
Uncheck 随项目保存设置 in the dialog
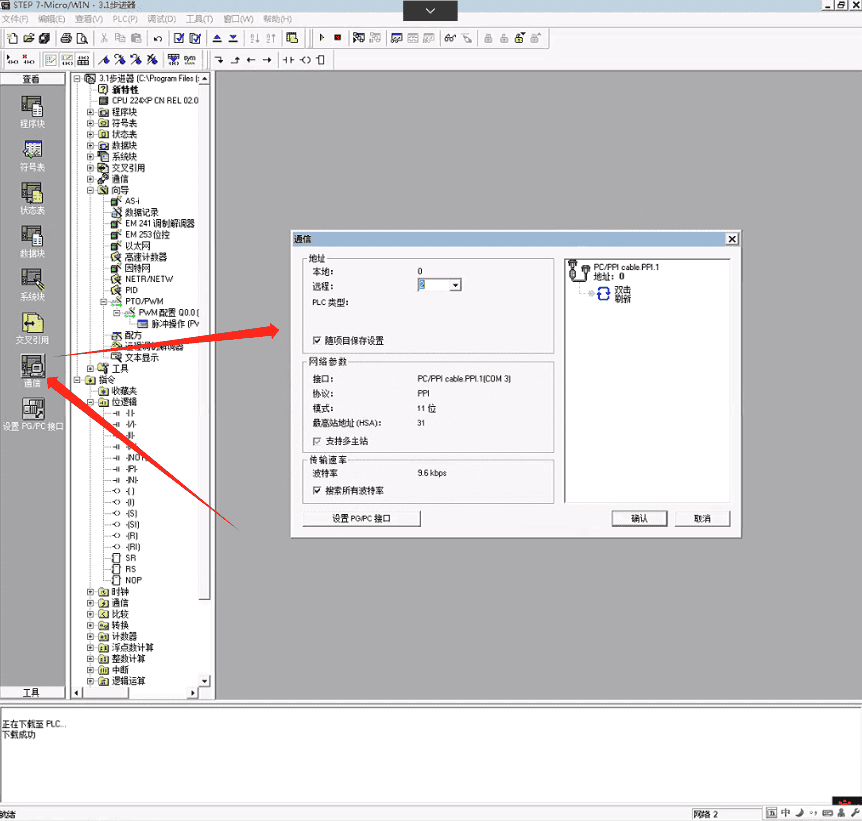coord(315,340)
